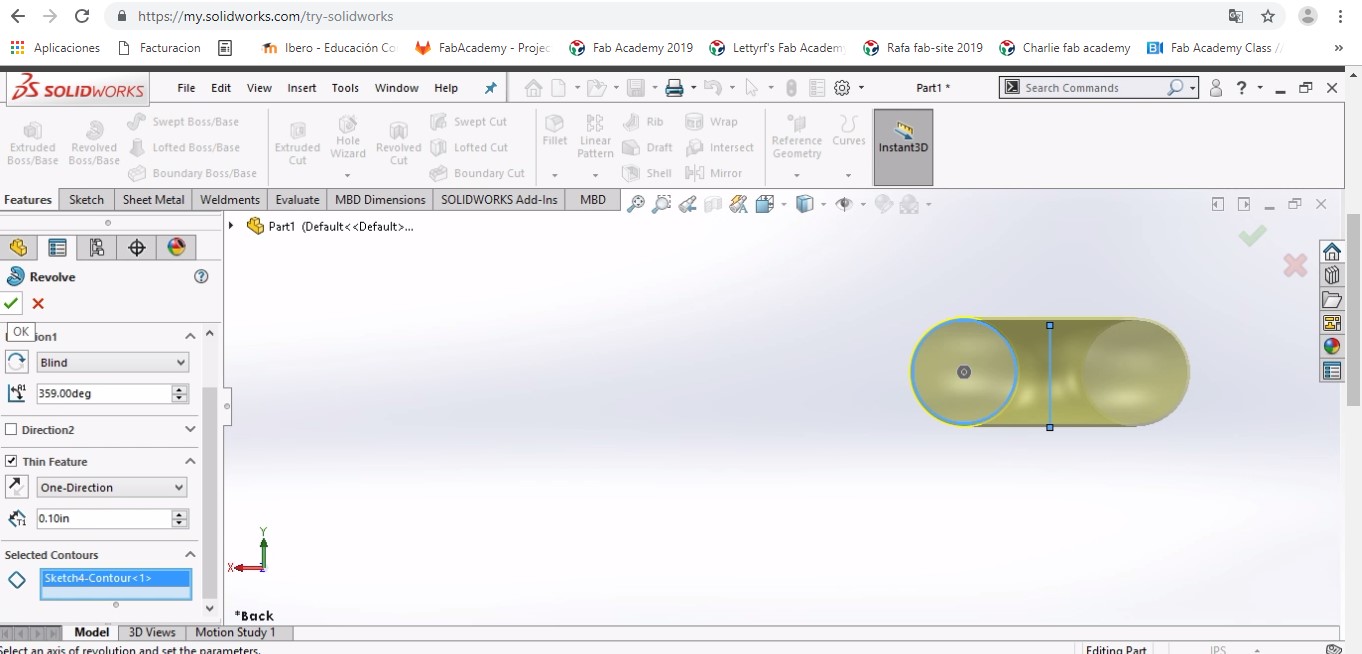Expand the Part1 tree node arrow
Screen dimensions: 1362x654
(x=231, y=226)
